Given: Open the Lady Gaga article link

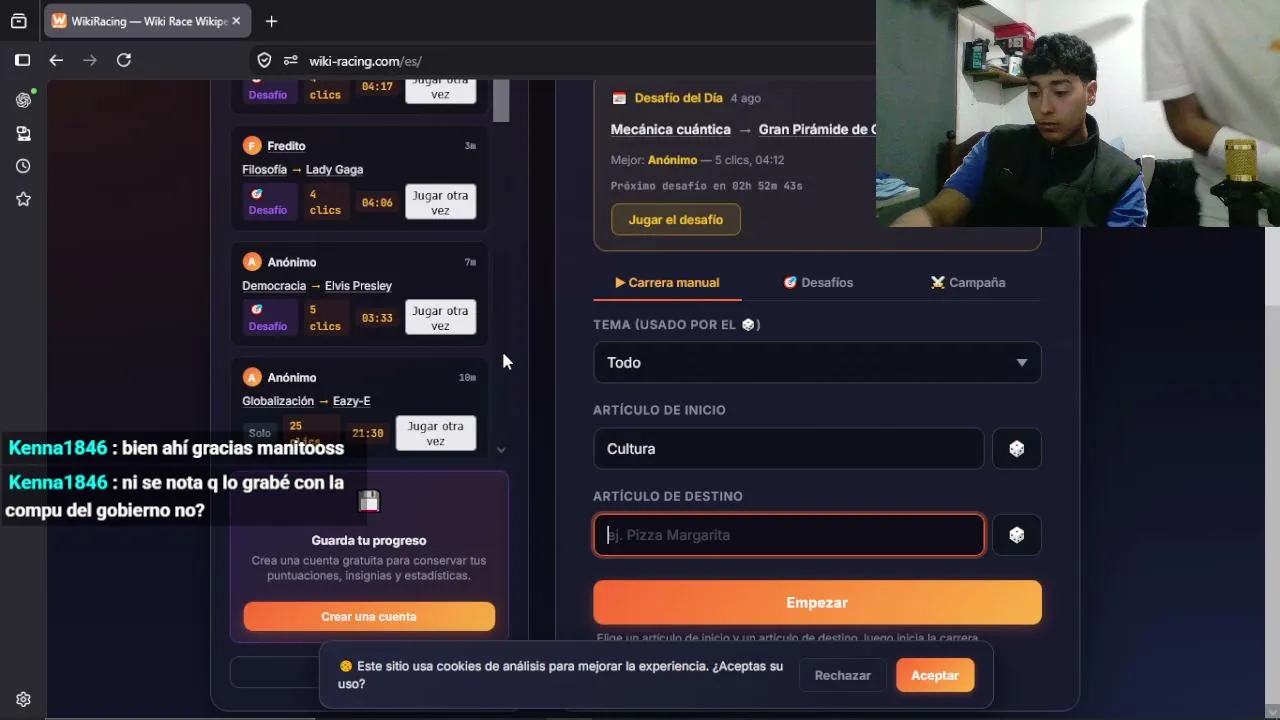Looking at the screenshot, I should click(x=334, y=170).
